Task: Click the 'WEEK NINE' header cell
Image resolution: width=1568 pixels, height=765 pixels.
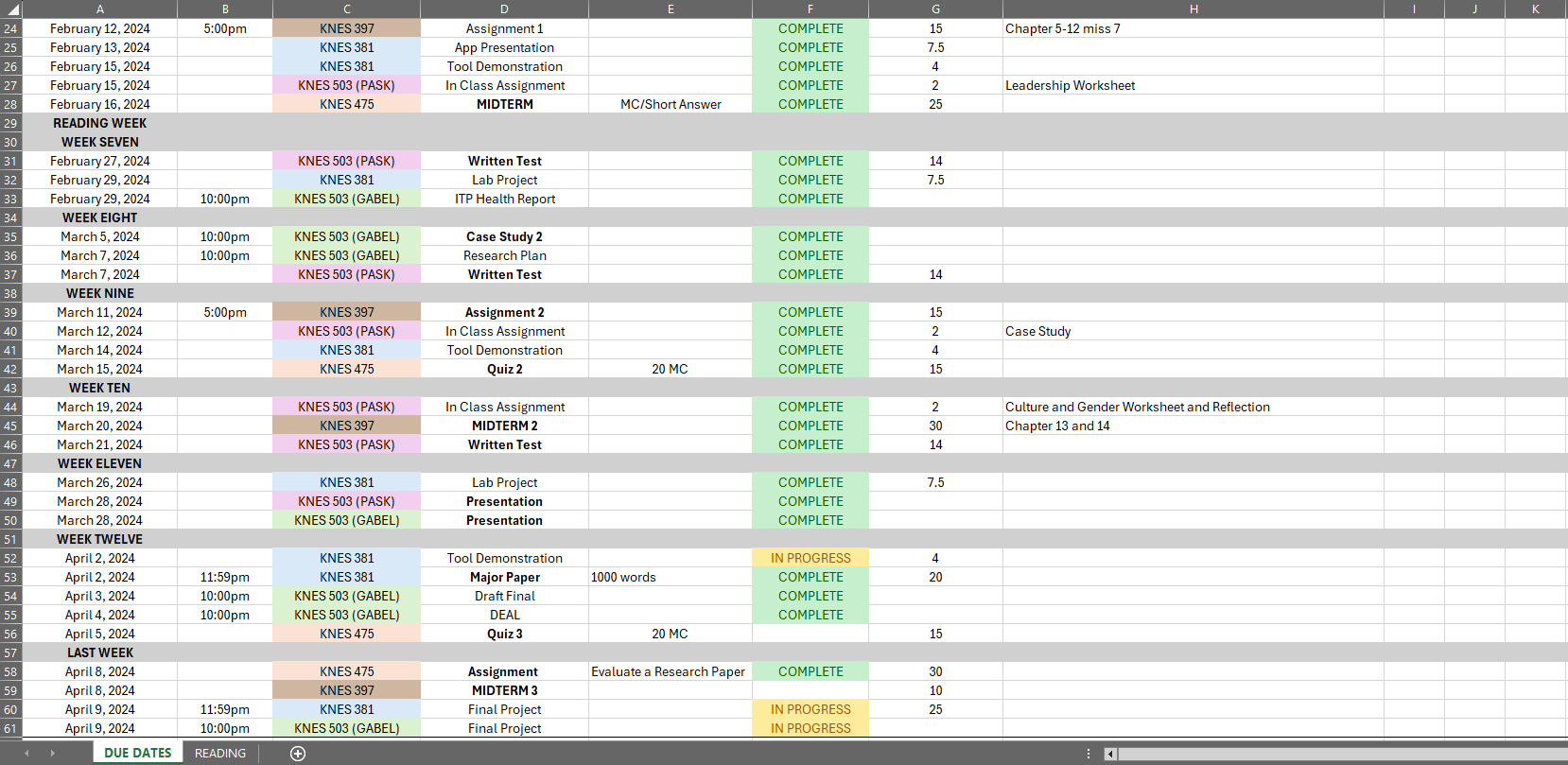Action: tap(99, 293)
